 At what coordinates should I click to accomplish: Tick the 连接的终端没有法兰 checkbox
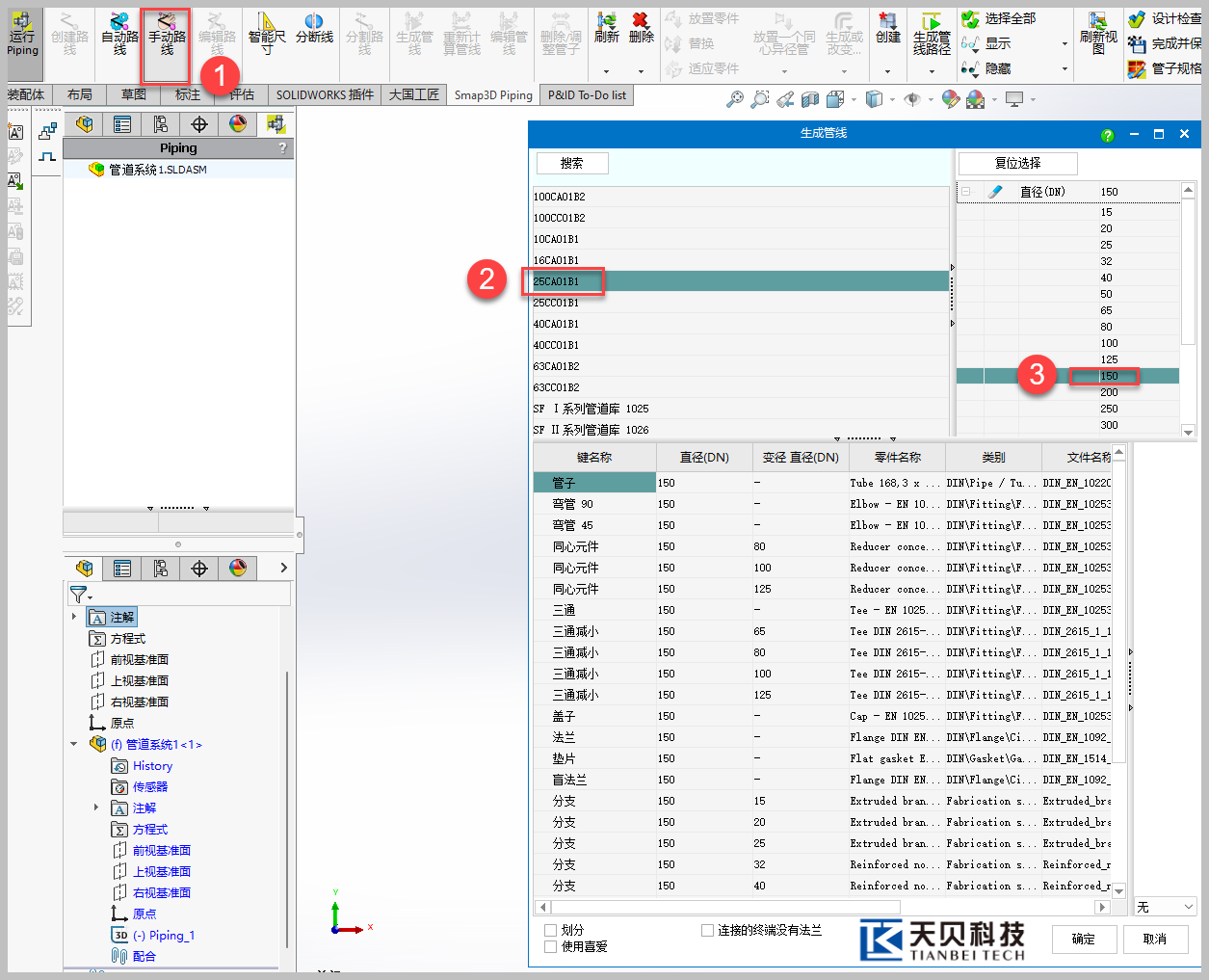coord(708,930)
